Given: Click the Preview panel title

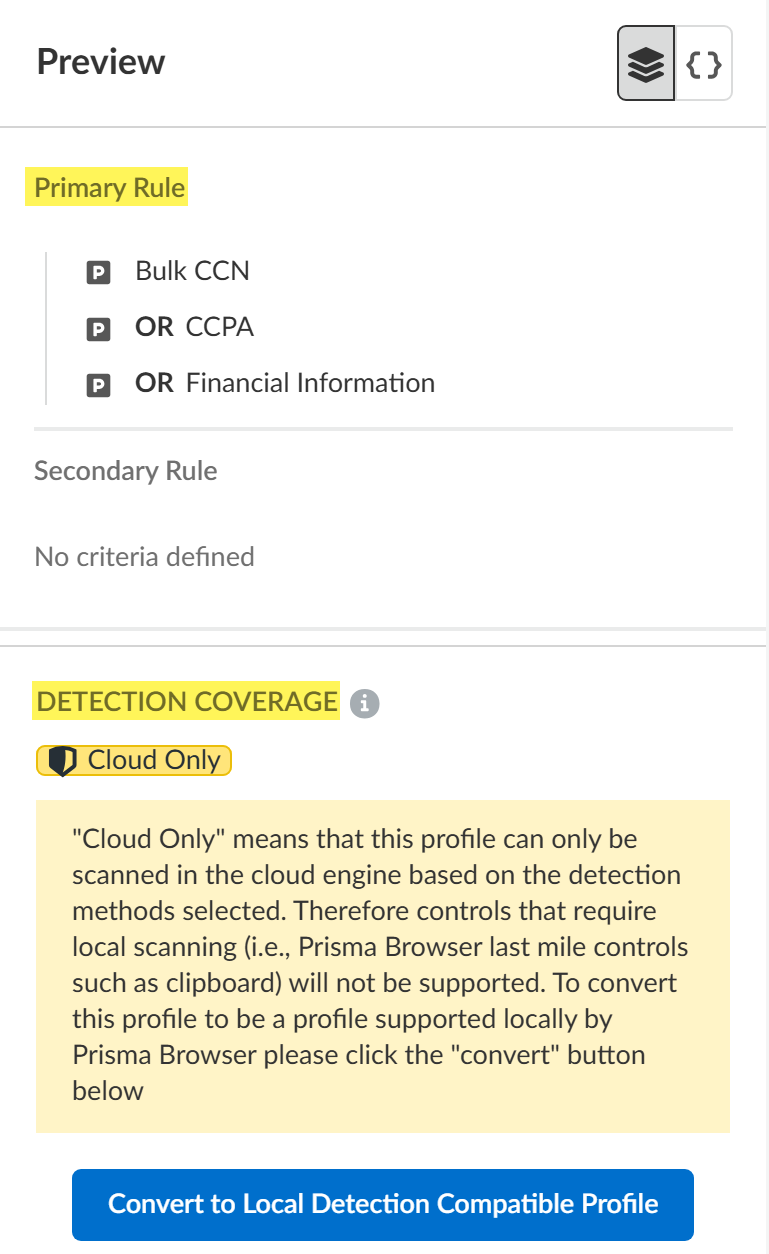Looking at the screenshot, I should pyautogui.click(x=101, y=62).
